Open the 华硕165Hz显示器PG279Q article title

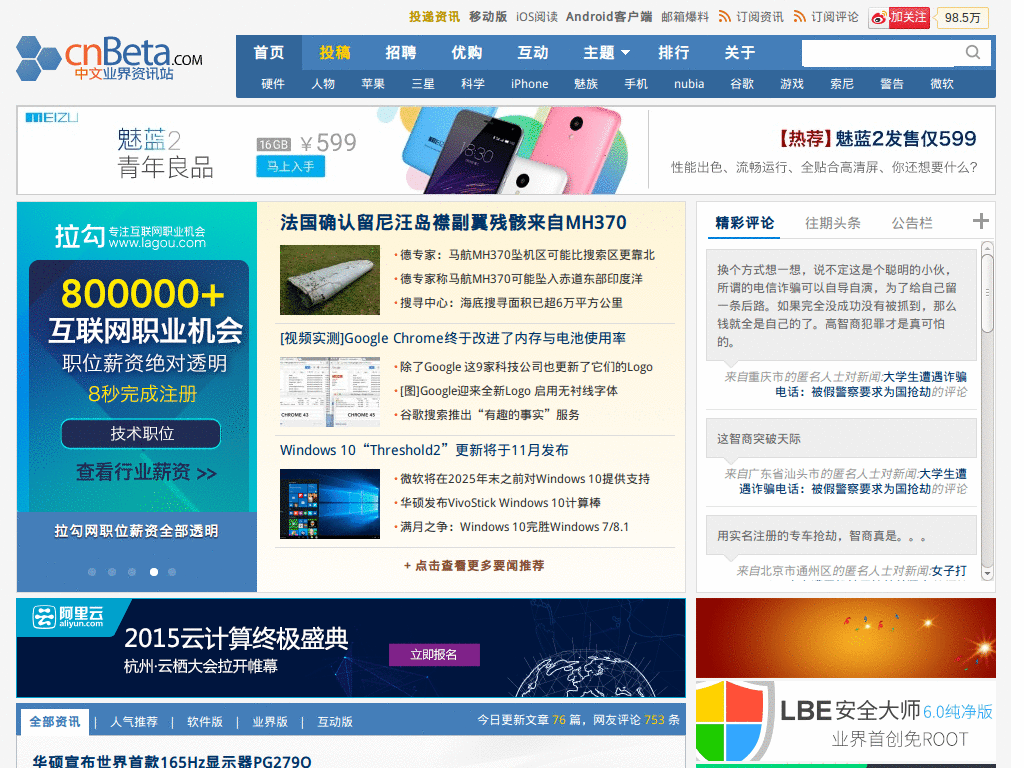(x=172, y=761)
